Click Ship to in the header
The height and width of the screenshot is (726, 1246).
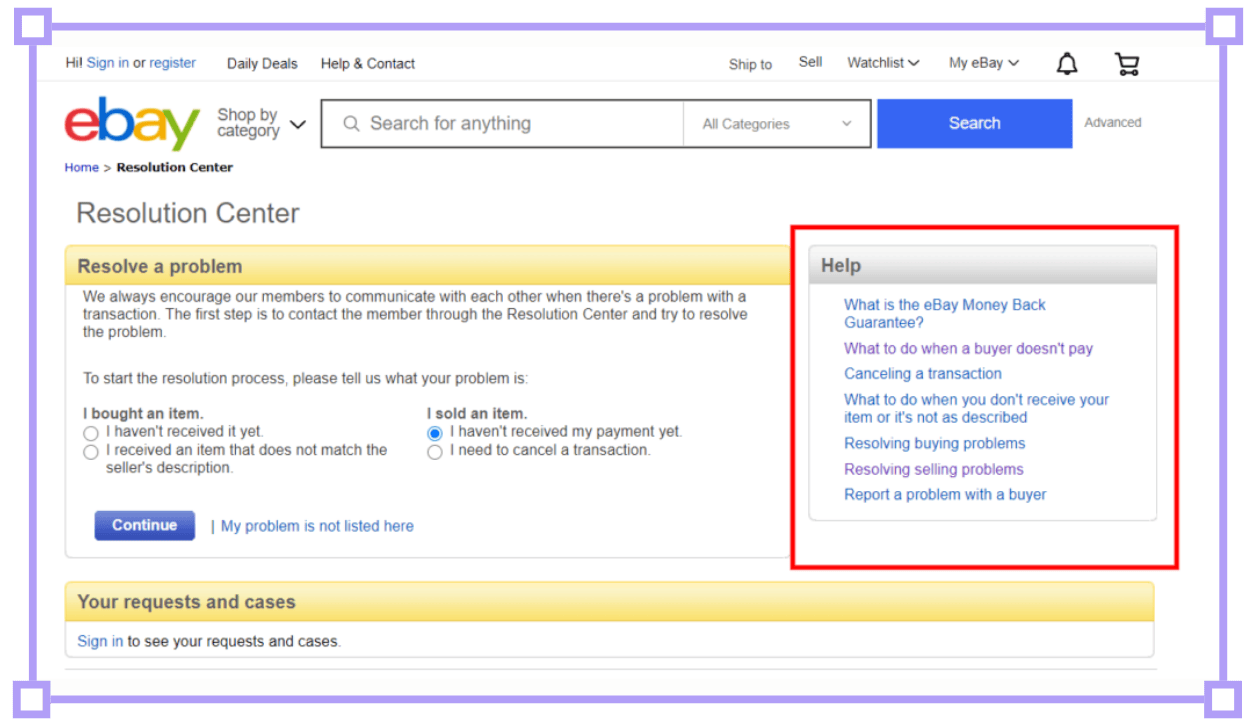click(750, 64)
